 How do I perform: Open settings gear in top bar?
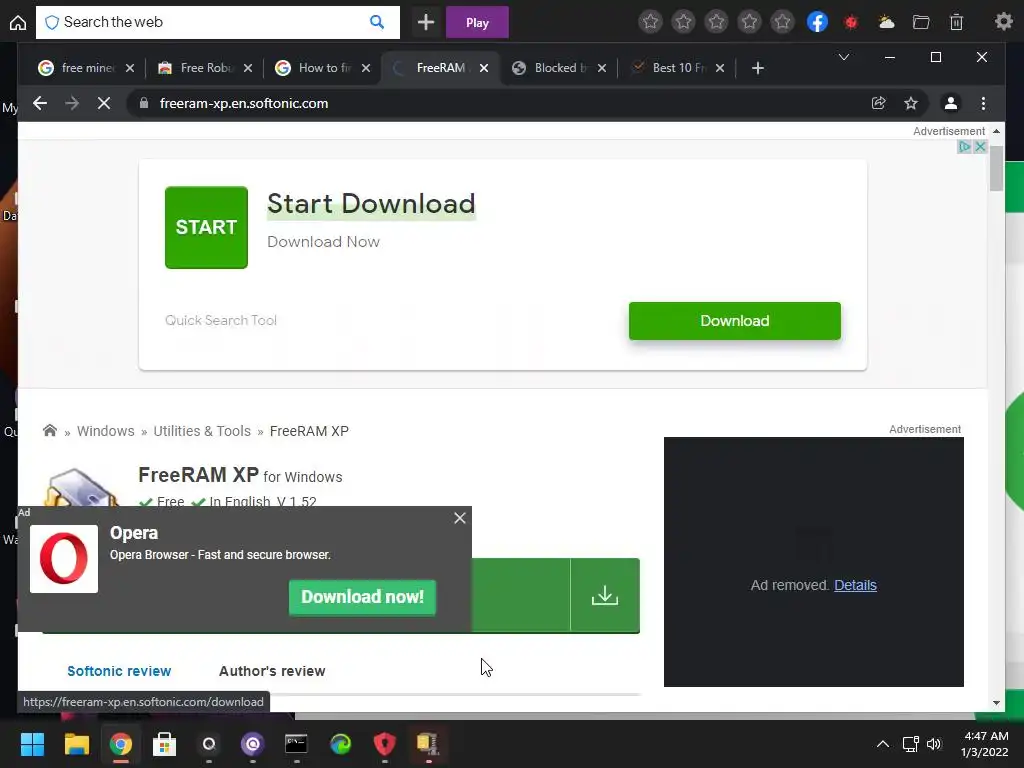1004,22
